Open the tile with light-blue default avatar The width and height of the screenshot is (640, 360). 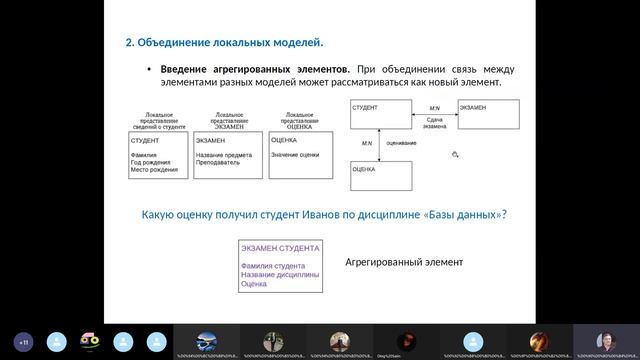[473, 342]
